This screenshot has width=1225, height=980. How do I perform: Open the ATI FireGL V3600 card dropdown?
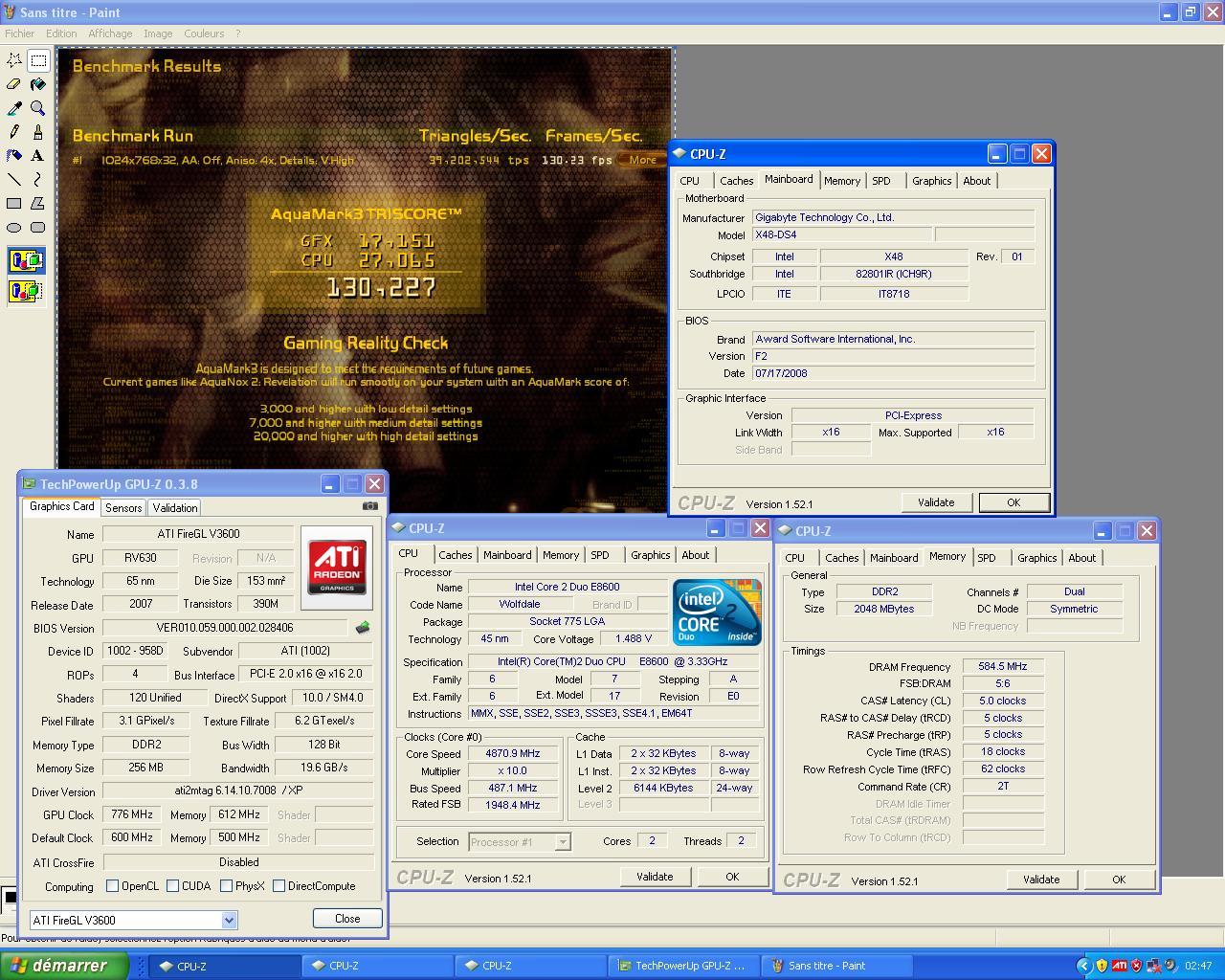(229, 920)
